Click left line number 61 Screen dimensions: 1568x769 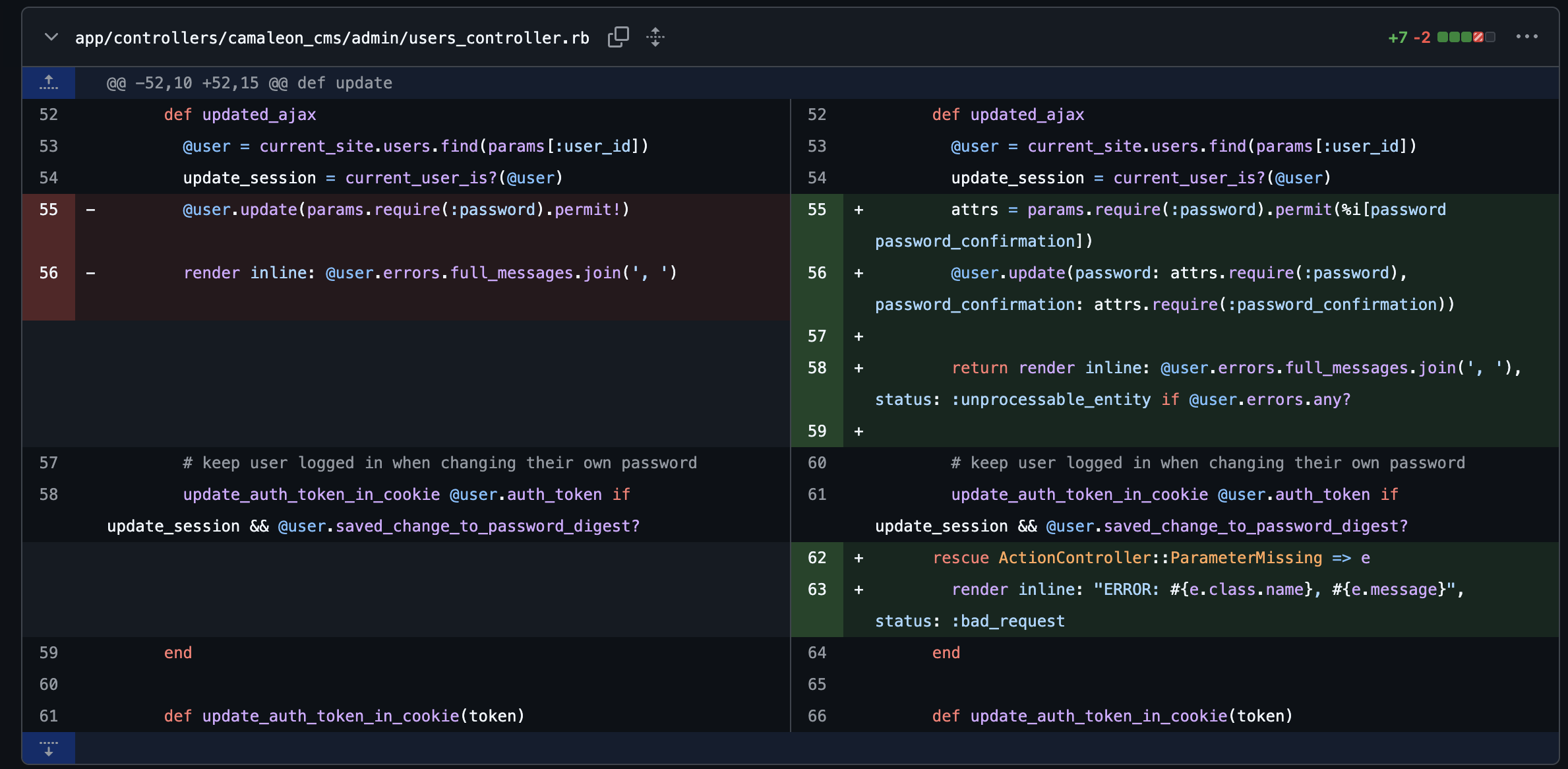[49, 716]
